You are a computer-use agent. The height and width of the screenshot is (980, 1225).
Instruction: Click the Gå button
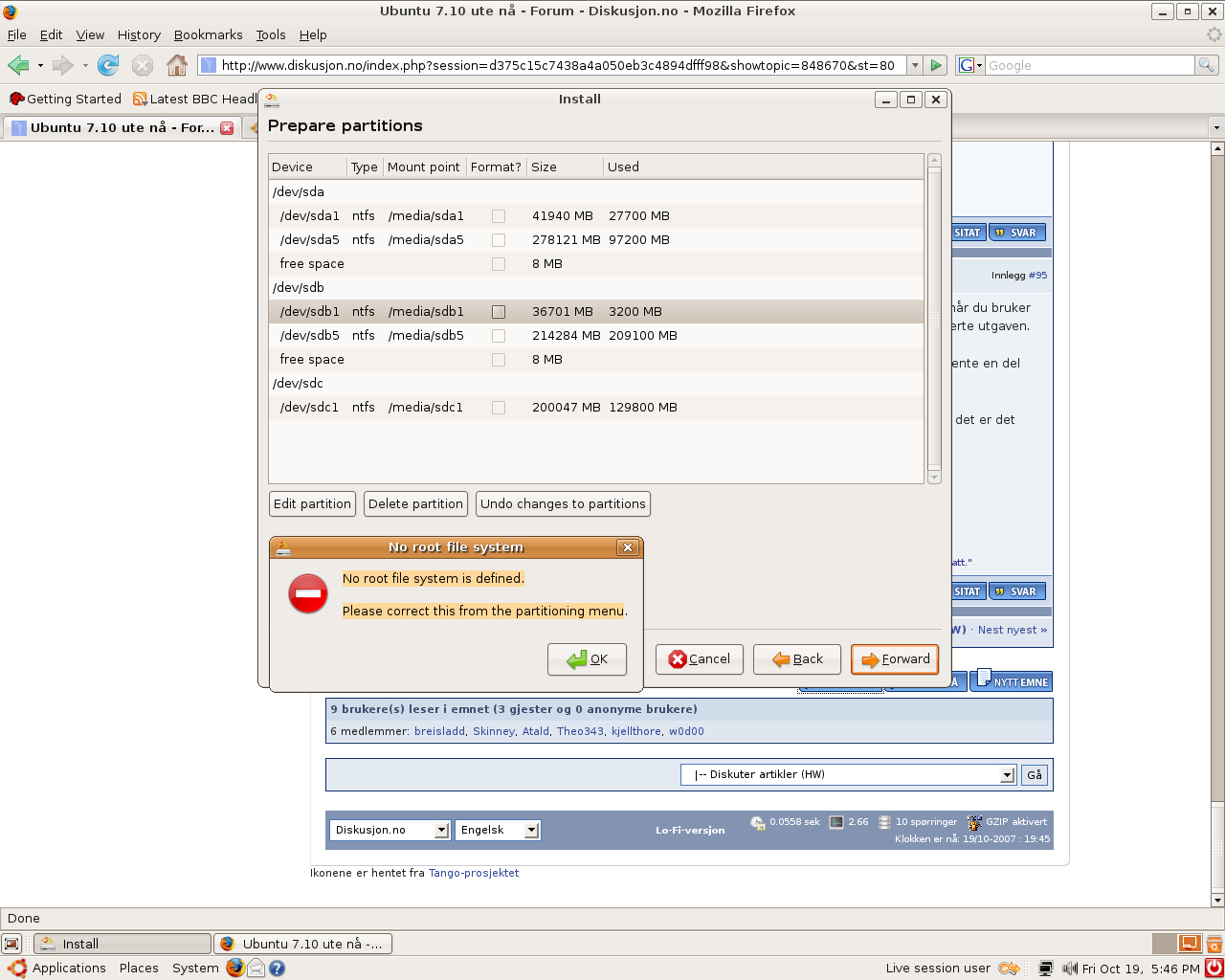1035,775
